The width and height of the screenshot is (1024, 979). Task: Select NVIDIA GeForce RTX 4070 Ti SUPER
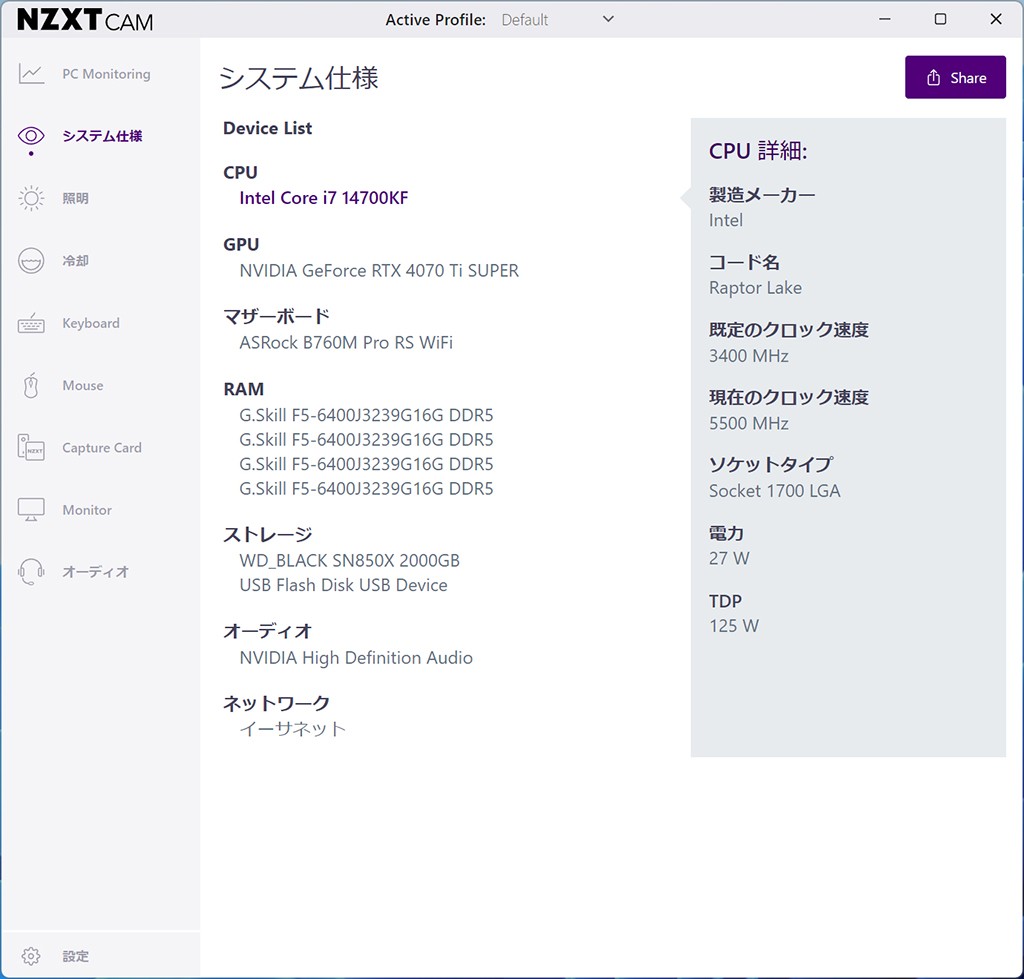(379, 270)
